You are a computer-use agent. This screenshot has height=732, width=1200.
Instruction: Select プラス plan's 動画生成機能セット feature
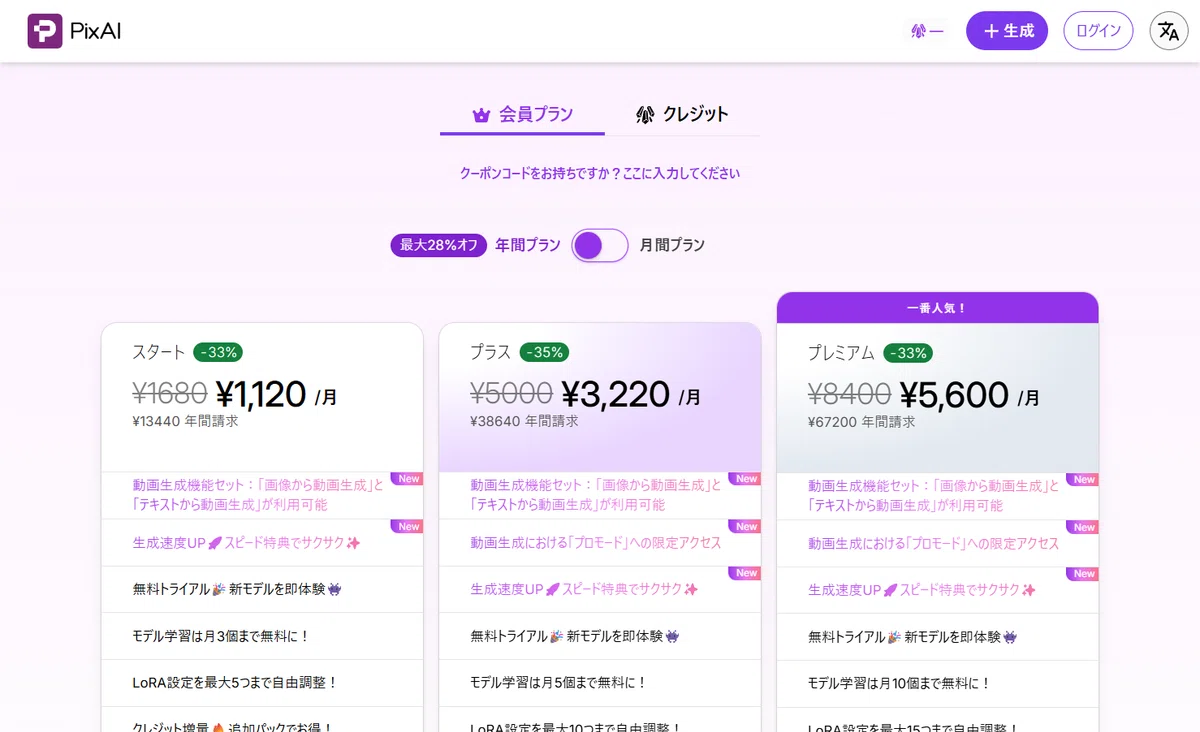[x=600, y=495]
